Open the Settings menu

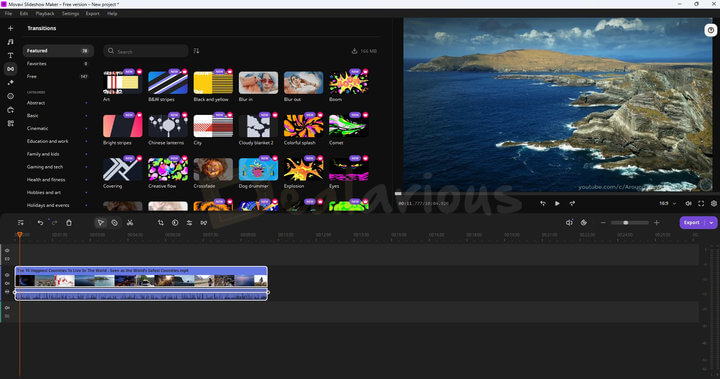tap(71, 14)
